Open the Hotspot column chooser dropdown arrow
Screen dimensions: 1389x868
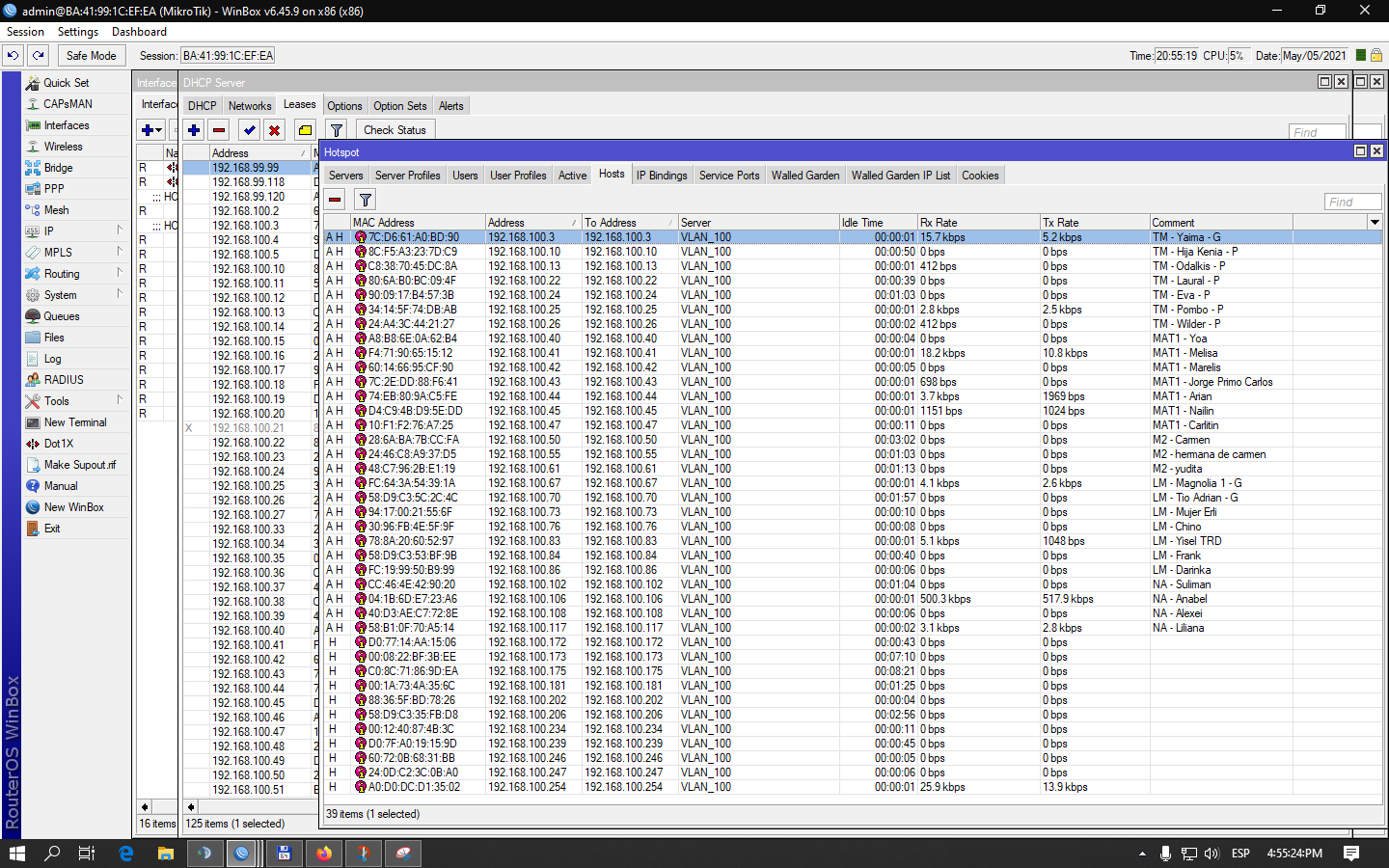click(1375, 223)
